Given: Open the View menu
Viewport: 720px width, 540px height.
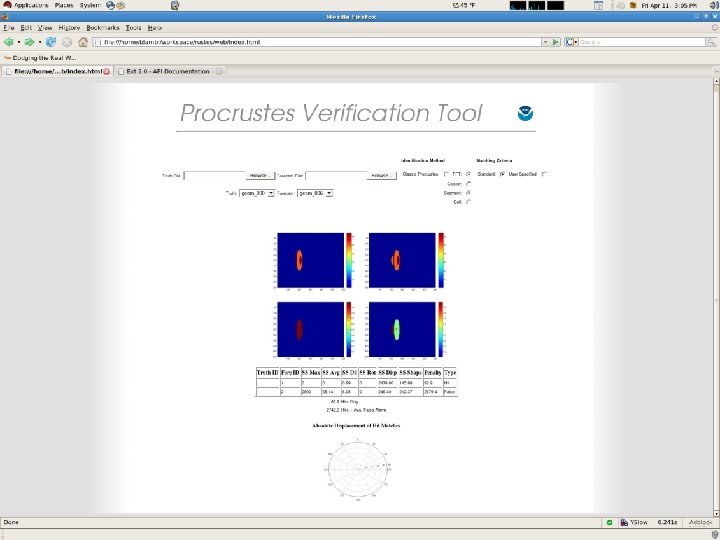Looking at the screenshot, I should point(45,28).
